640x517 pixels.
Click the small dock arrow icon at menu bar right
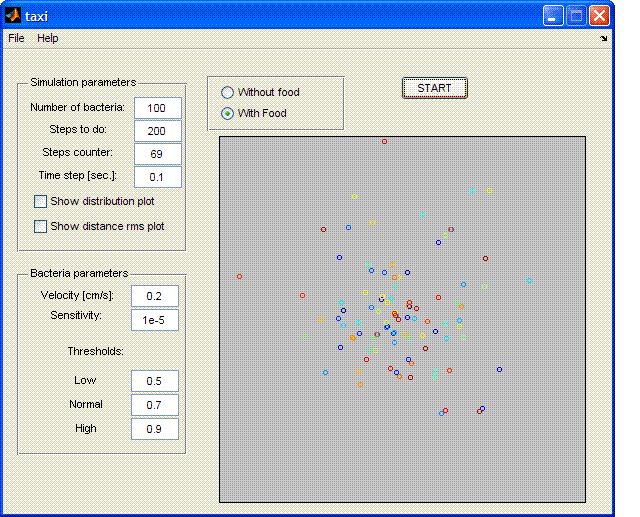604,38
